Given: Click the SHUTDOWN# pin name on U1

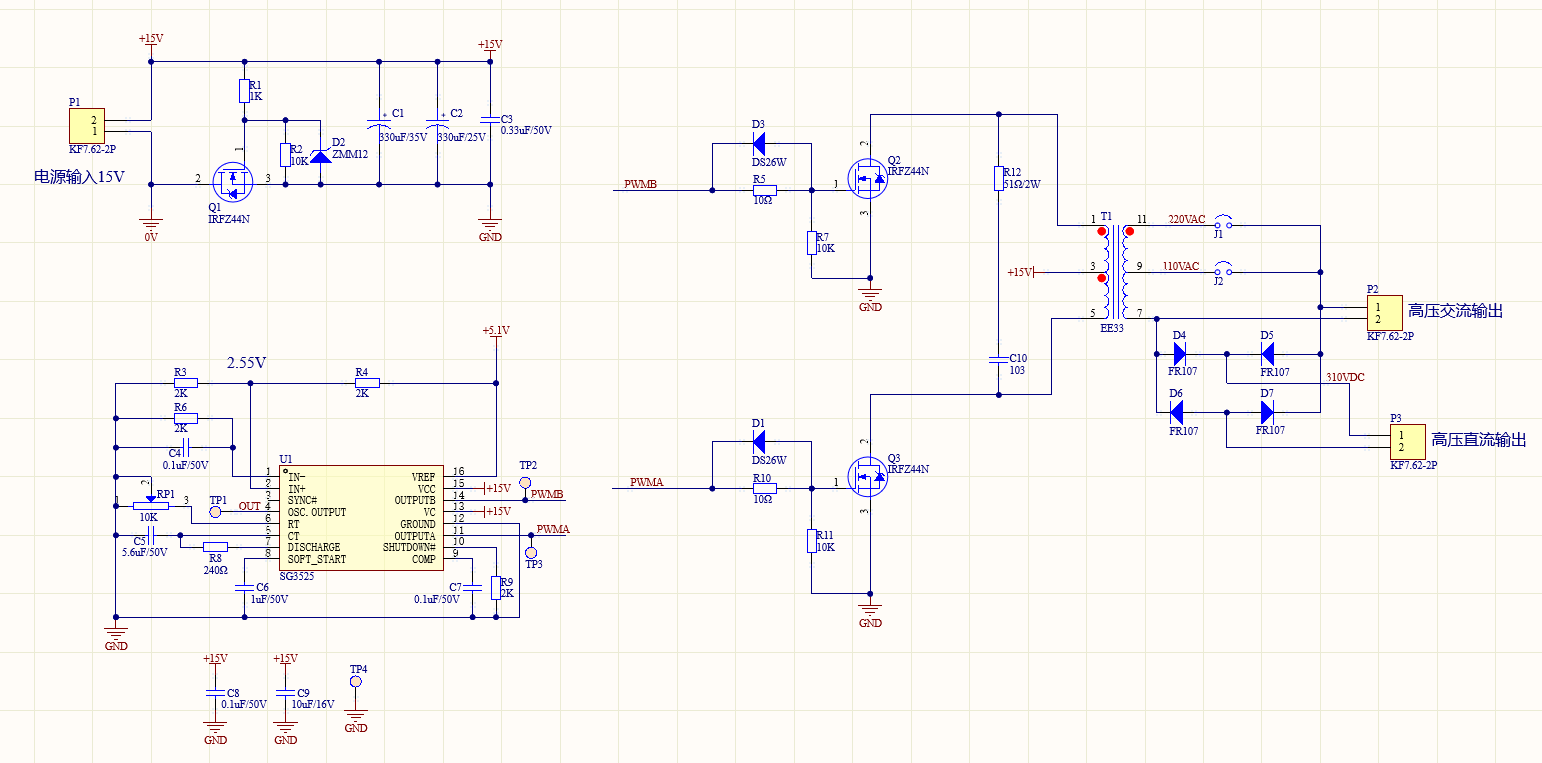Looking at the screenshot, I should pos(409,547).
